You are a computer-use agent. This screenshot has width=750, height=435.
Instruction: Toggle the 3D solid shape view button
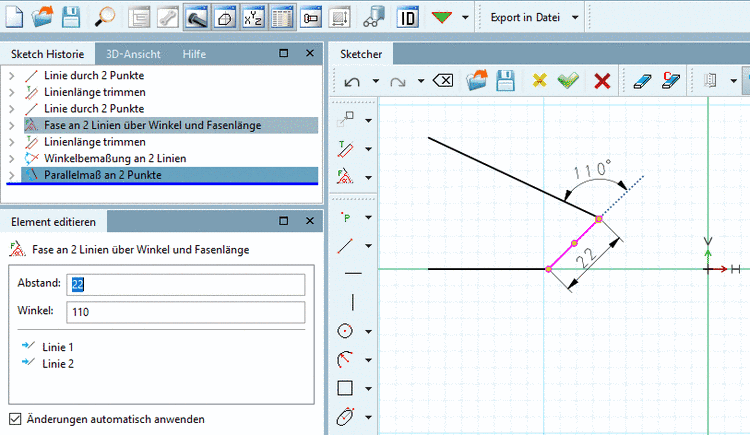(x=225, y=18)
